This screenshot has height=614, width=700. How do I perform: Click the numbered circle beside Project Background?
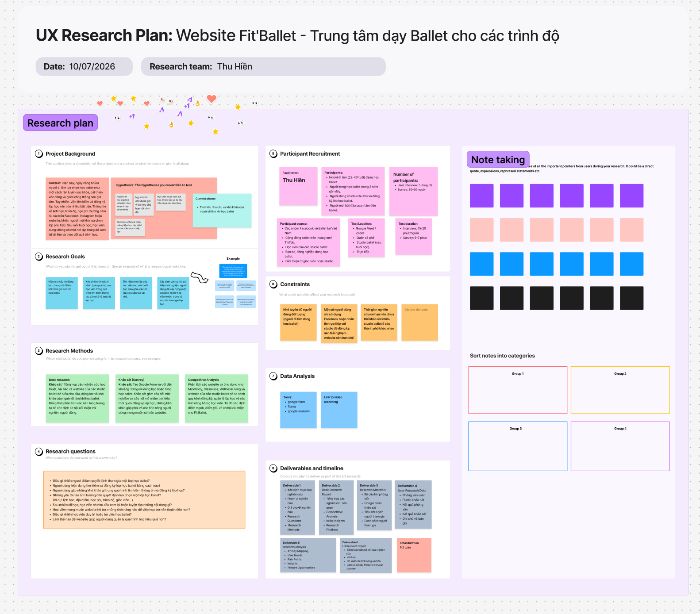[x=39, y=154]
